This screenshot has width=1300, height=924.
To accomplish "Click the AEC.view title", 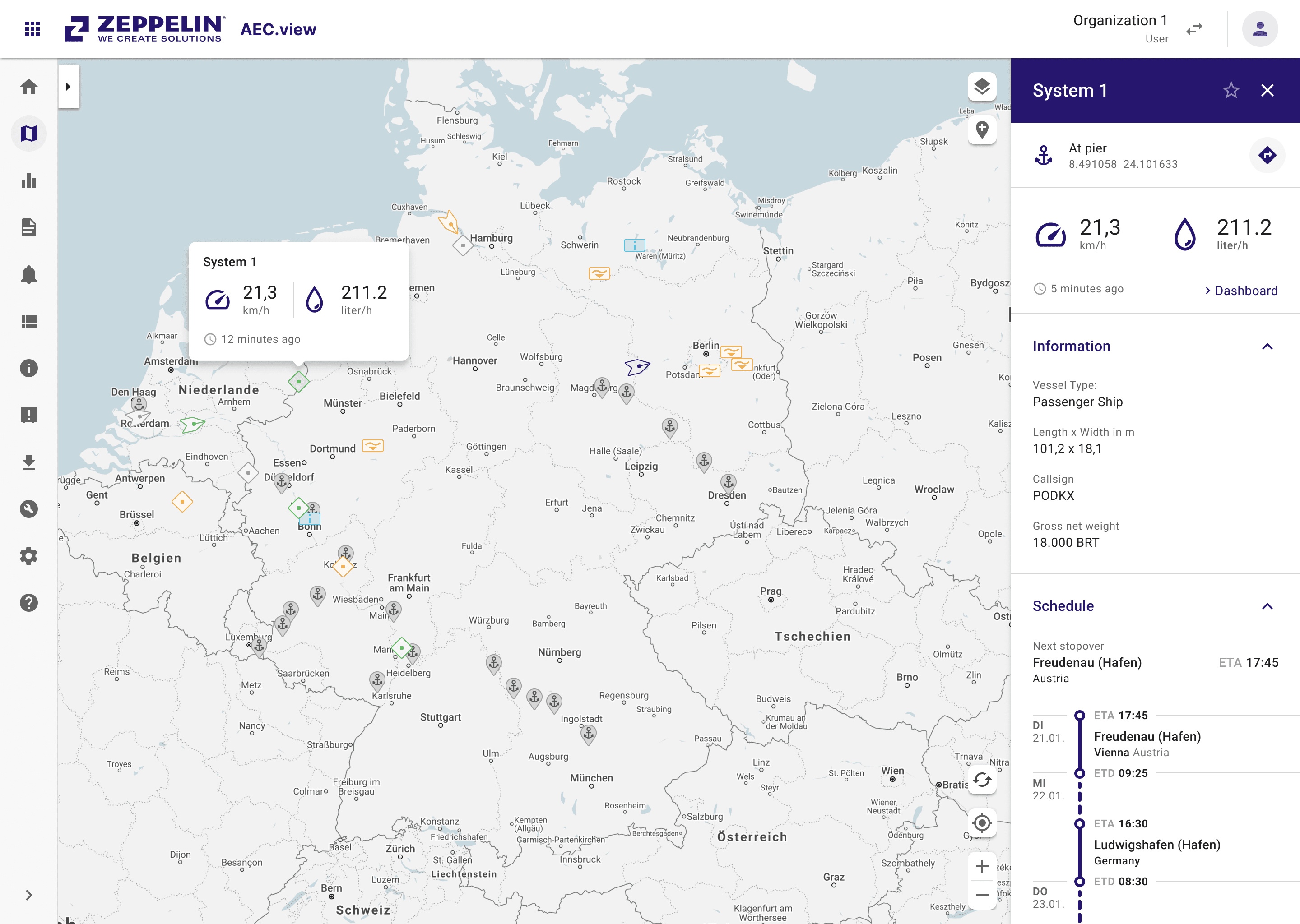I will pyautogui.click(x=278, y=30).
